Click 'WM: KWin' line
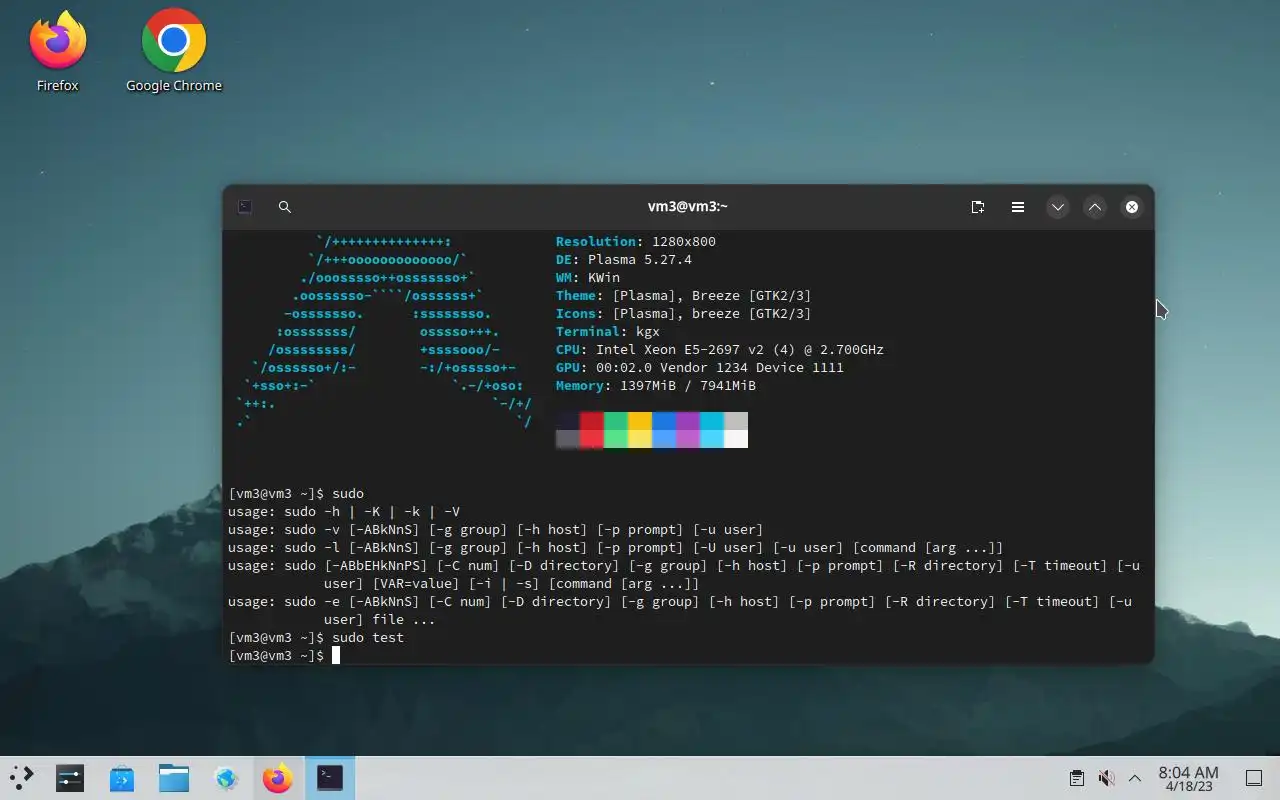Viewport: 1280px width, 800px height. 588,278
